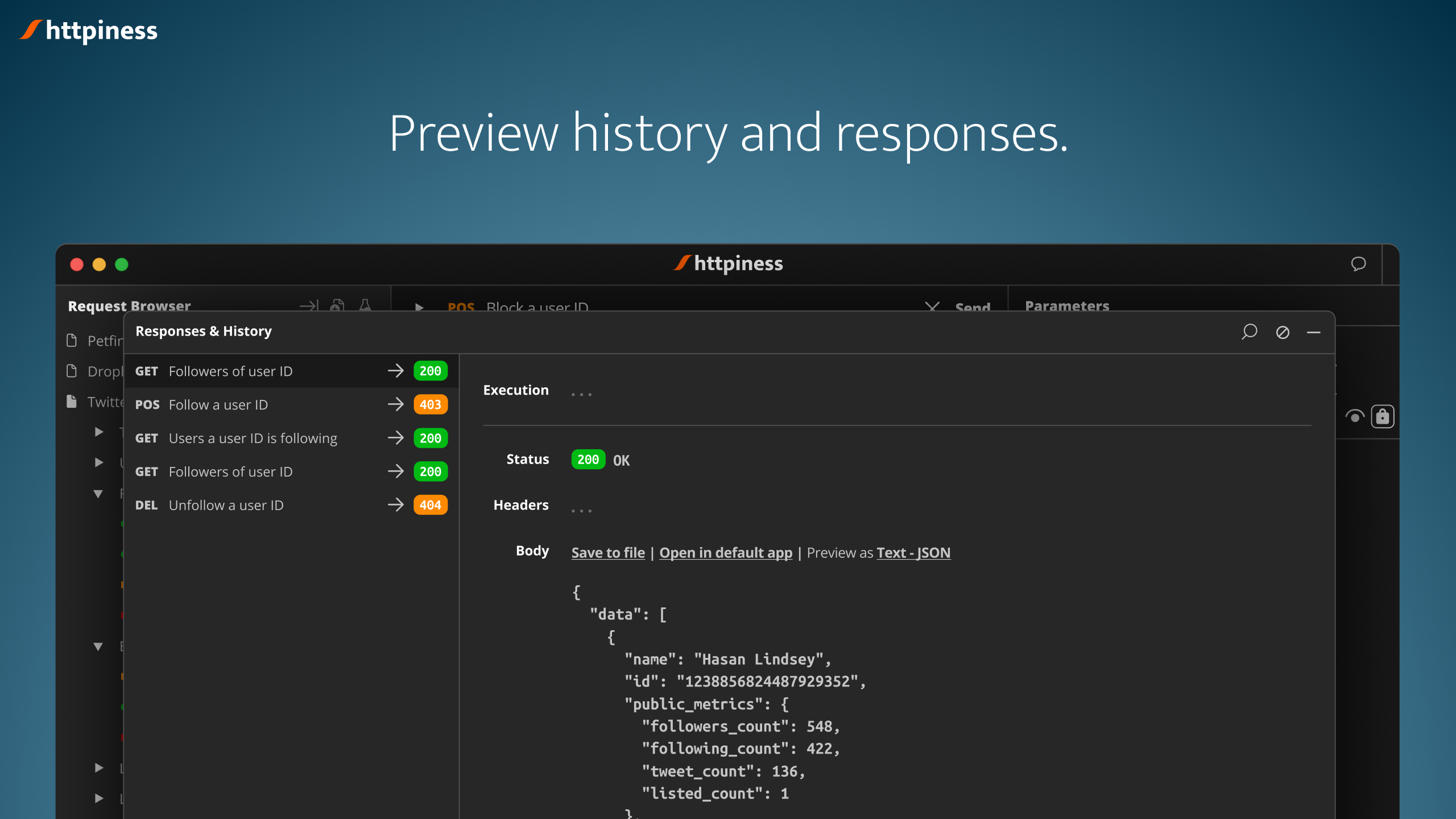1456x819 pixels.
Task: Click the "name": "Hasan Lindsey" line
Action: click(x=727, y=659)
